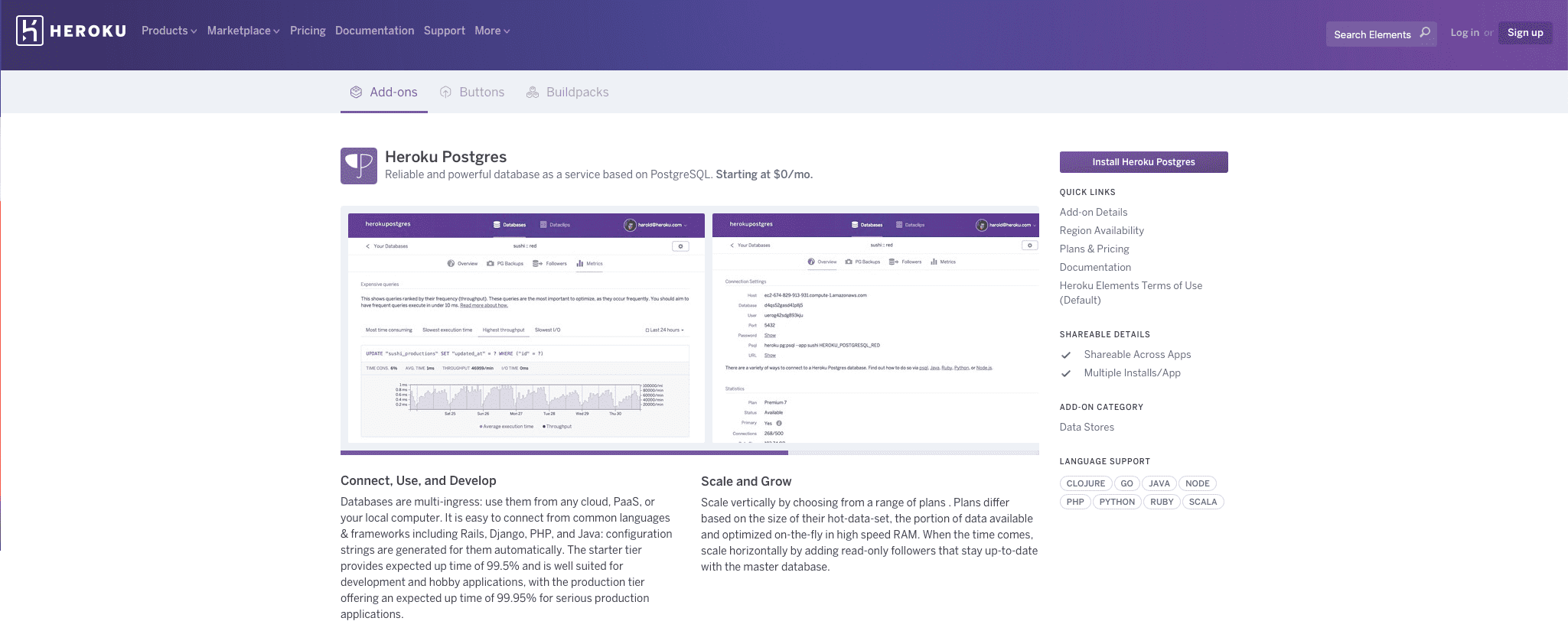The width and height of the screenshot is (1568, 644).
Task: Click the Log in link
Action: click(1465, 33)
